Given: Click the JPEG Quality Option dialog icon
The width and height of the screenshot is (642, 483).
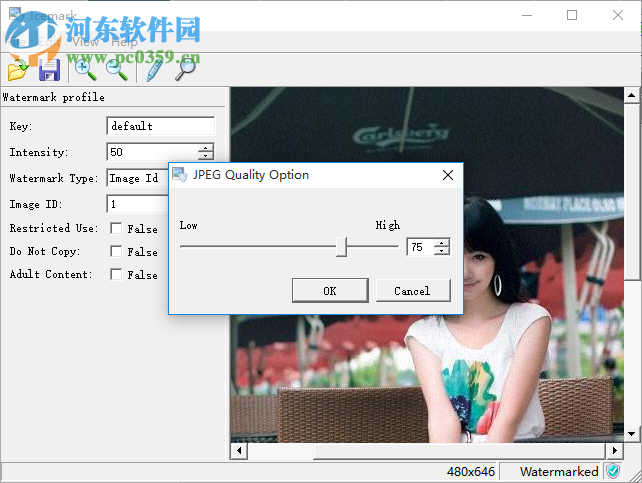Looking at the screenshot, I should click(180, 174).
